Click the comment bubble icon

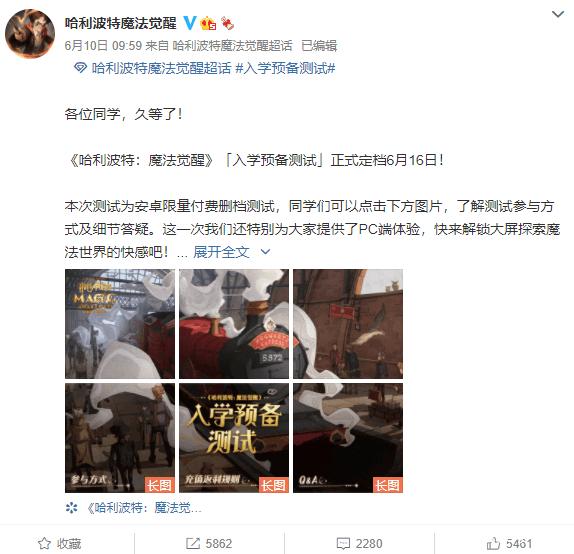pos(343,543)
